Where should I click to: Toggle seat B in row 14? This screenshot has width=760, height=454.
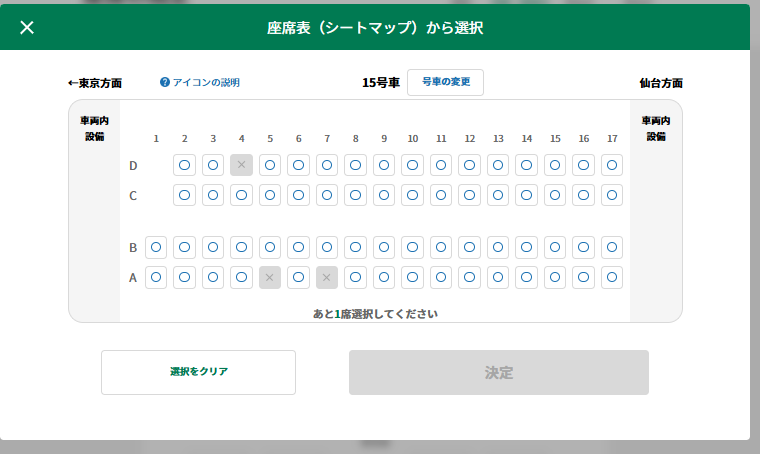click(526, 247)
